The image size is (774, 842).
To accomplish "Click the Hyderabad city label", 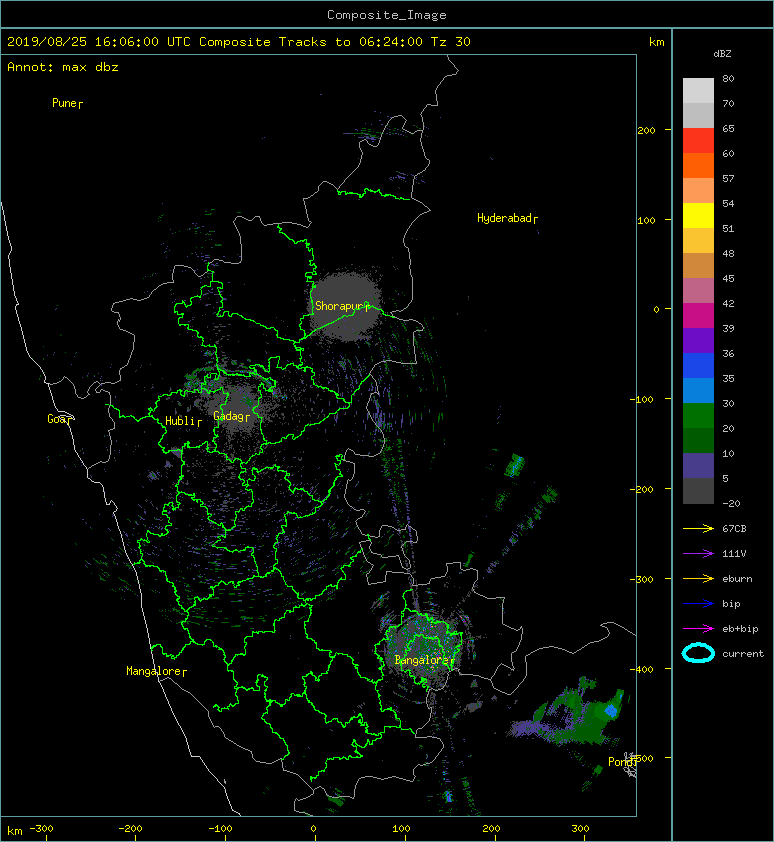I will click(x=507, y=218).
